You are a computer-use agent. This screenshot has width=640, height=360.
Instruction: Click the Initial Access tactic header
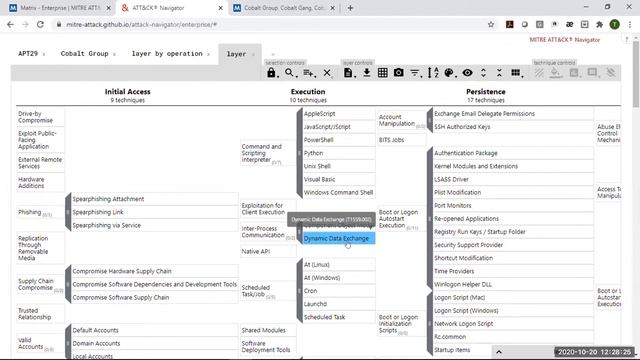127,92
